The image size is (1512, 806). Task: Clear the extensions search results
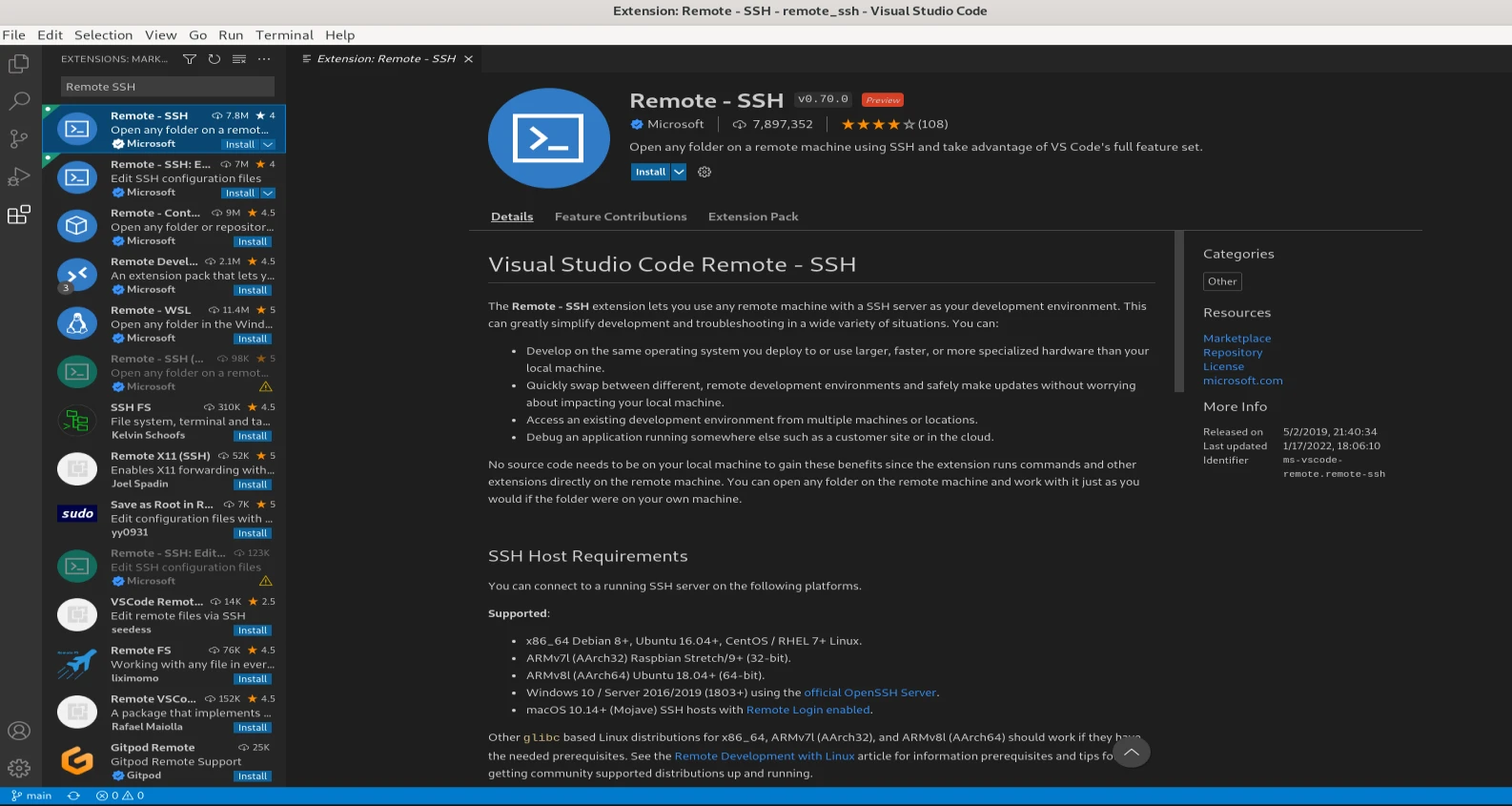pyautogui.click(x=239, y=59)
